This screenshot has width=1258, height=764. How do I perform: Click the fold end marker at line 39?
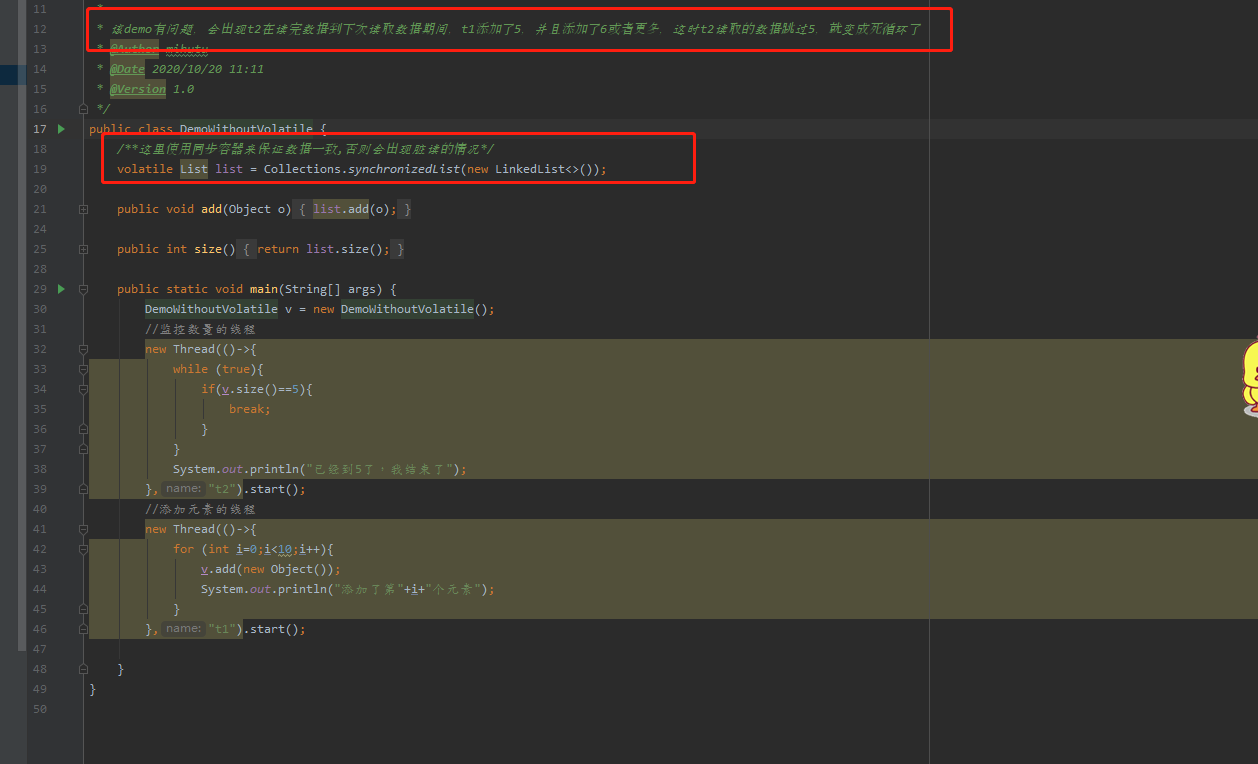click(83, 489)
